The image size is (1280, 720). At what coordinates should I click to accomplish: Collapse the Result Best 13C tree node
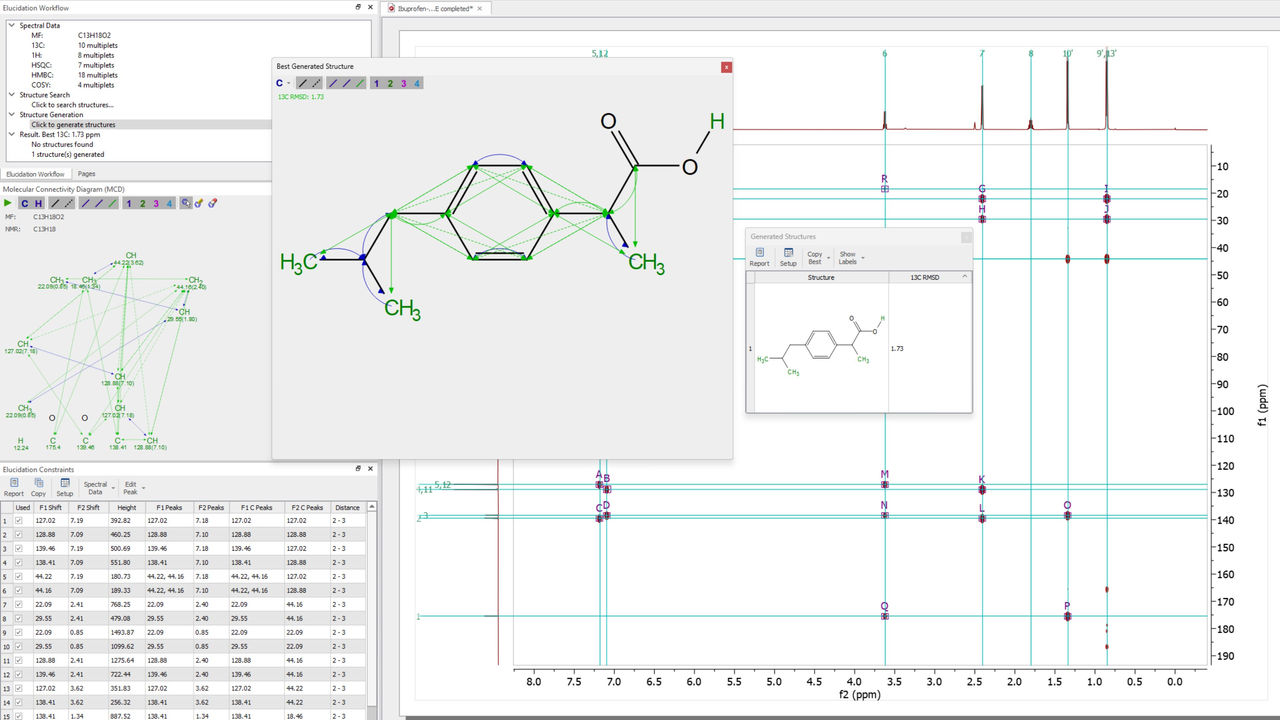point(11,134)
